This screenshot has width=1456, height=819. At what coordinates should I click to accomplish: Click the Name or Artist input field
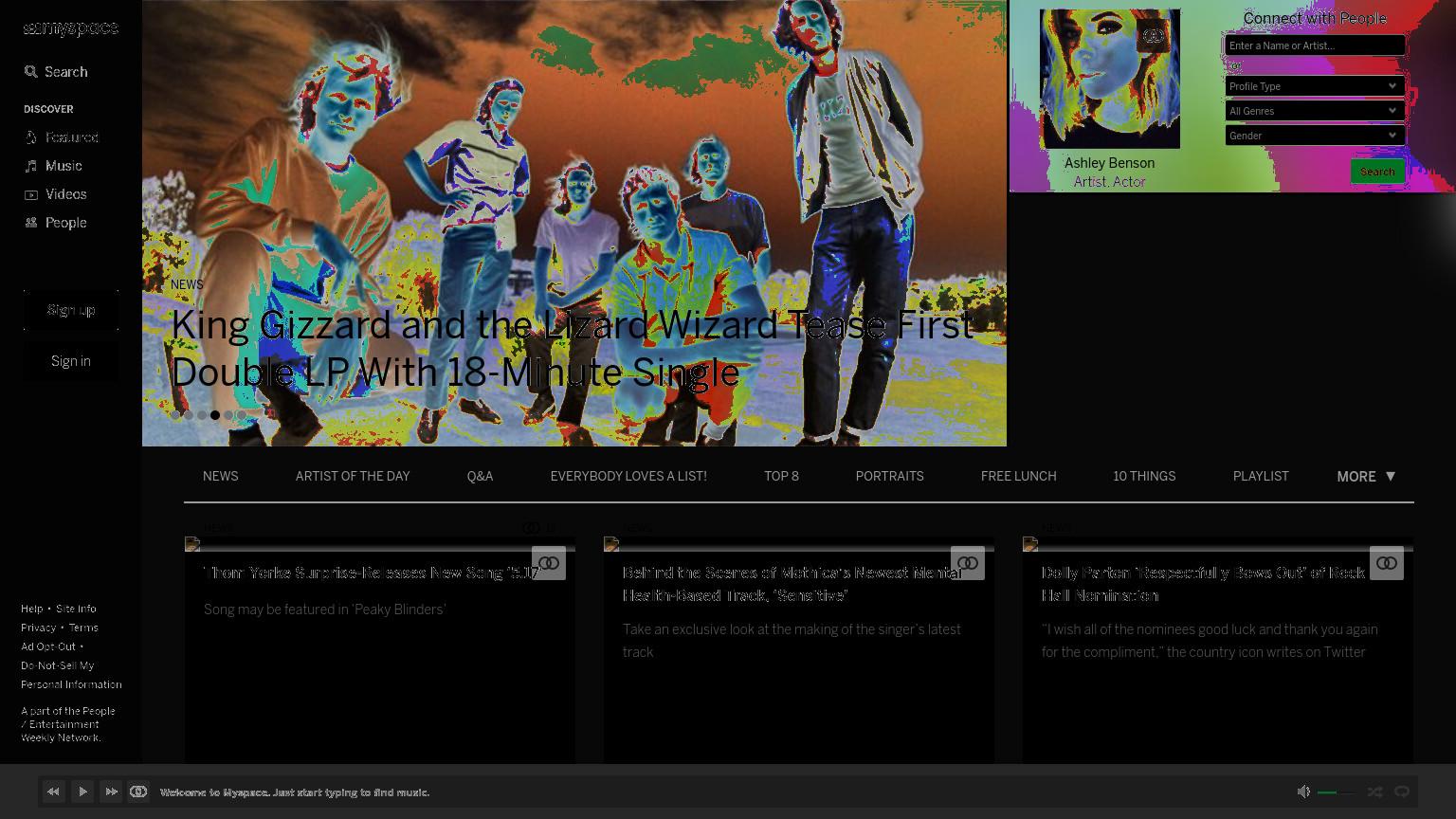pyautogui.click(x=1315, y=45)
